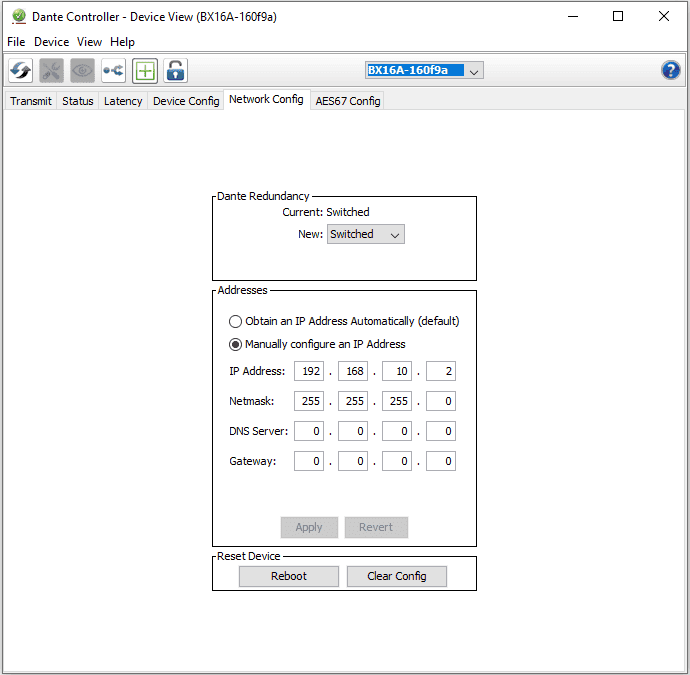
Task: Click the network routing view icon
Action: (113, 70)
